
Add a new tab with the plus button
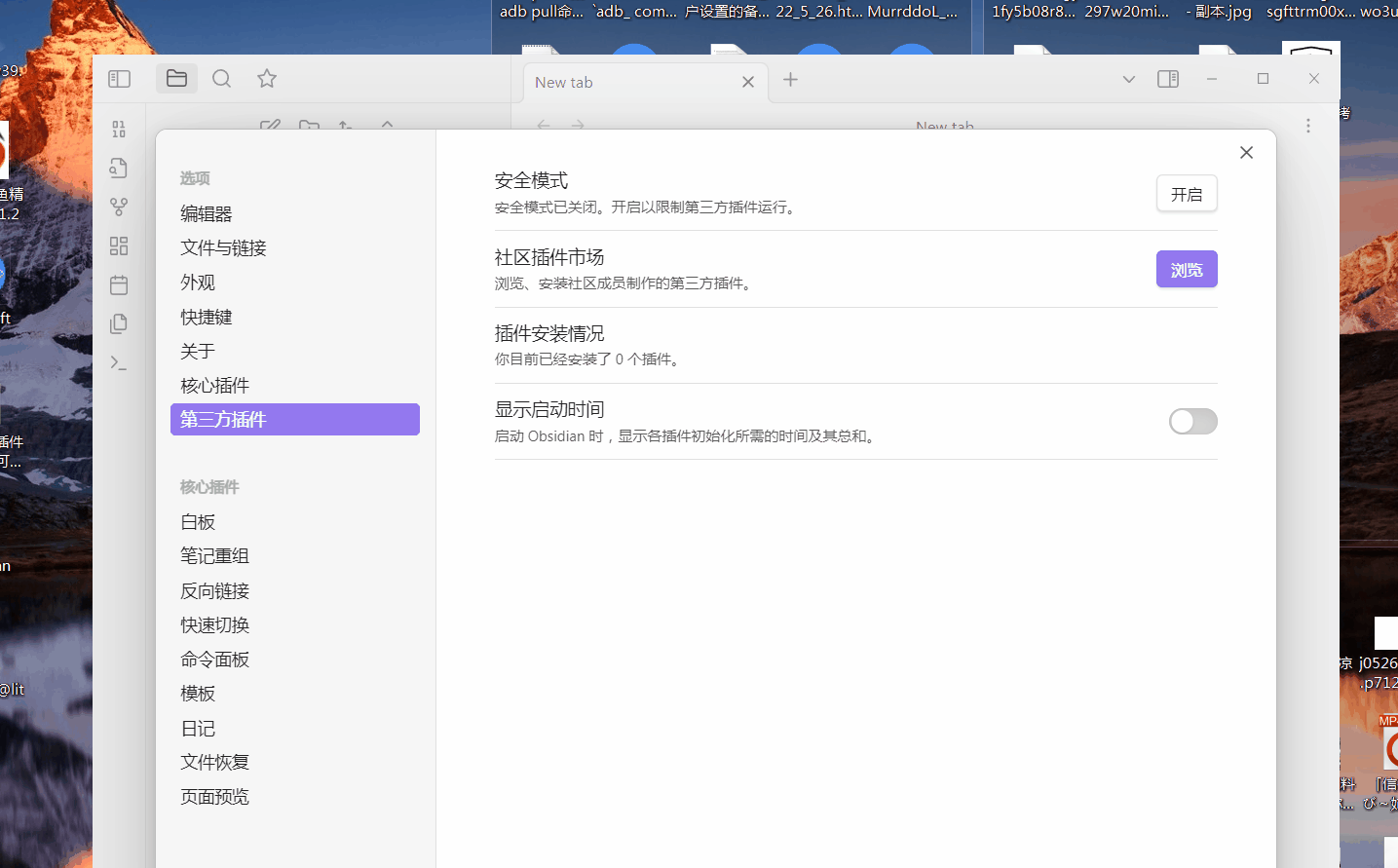coord(790,80)
